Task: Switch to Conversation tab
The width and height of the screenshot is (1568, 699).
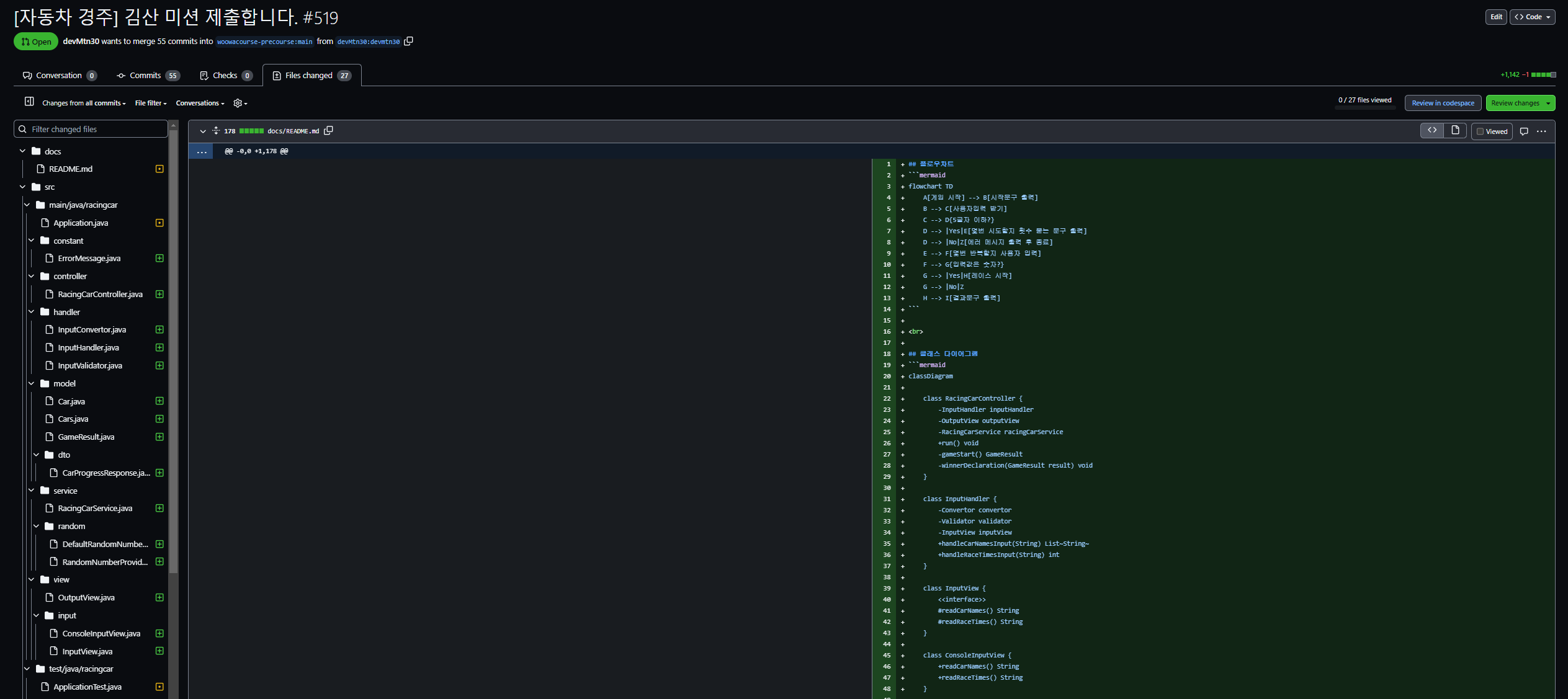Action: pos(60,76)
